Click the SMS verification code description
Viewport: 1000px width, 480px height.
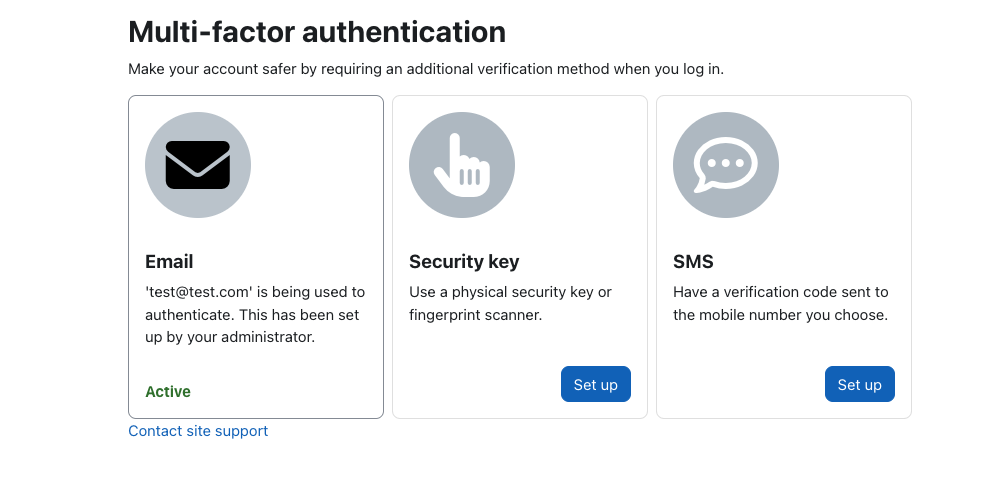781,303
